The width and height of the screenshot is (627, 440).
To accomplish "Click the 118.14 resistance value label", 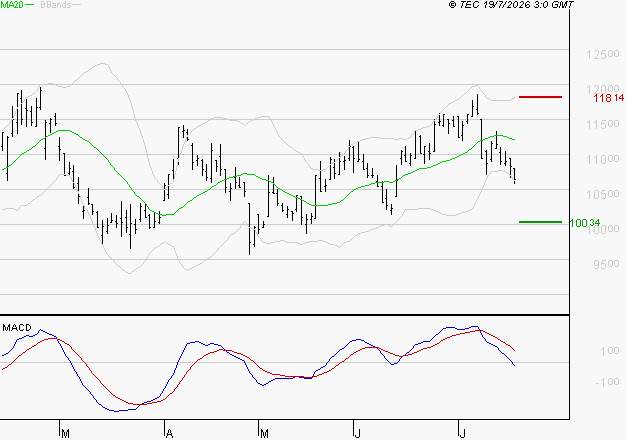I will pyautogui.click(x=609, y=98).
